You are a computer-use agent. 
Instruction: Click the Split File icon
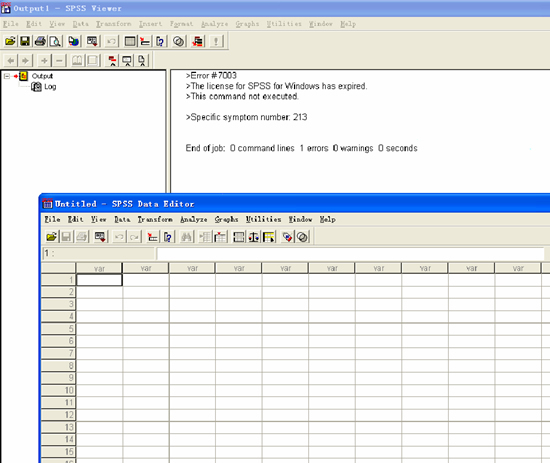pos(239,237)
